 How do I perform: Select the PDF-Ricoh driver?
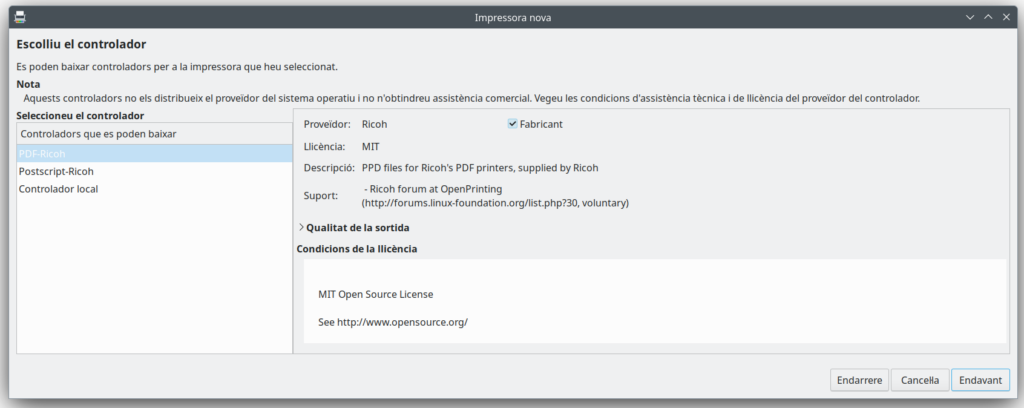[x=42, y=154]
